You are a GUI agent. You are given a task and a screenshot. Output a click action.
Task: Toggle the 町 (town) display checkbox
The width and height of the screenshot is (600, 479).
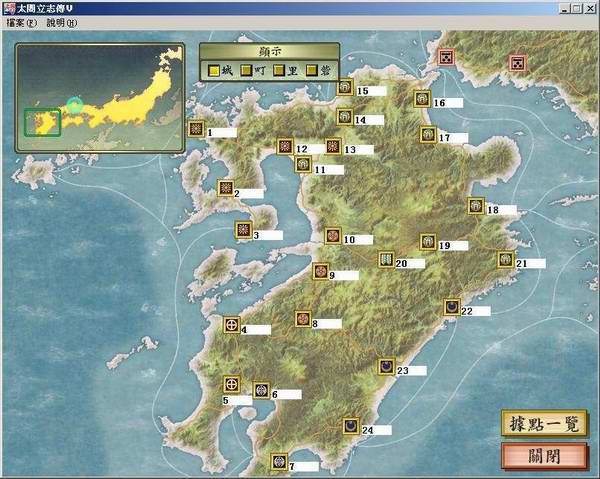[246, 70]
